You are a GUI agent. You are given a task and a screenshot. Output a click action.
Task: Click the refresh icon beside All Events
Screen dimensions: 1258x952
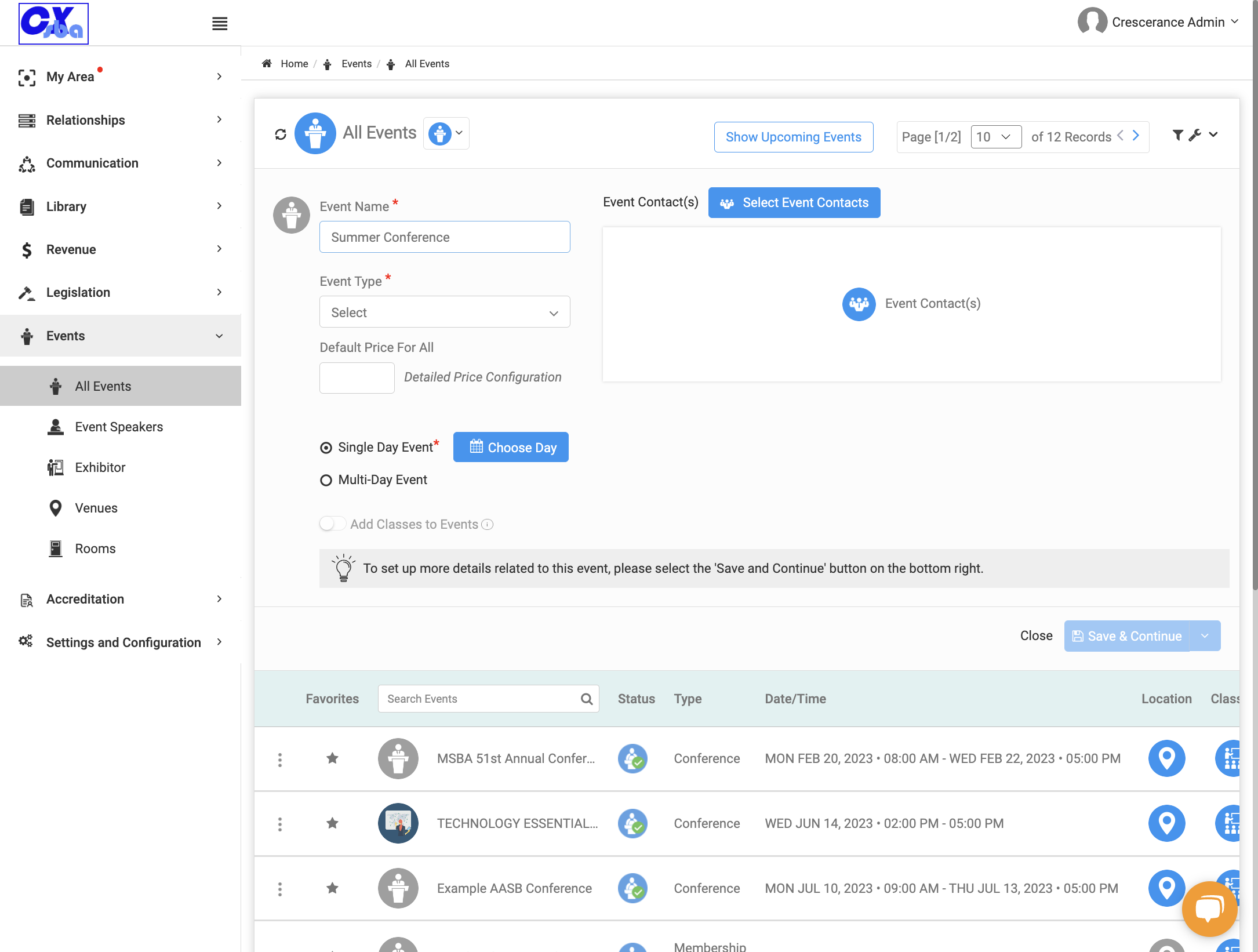click(281, 135)
